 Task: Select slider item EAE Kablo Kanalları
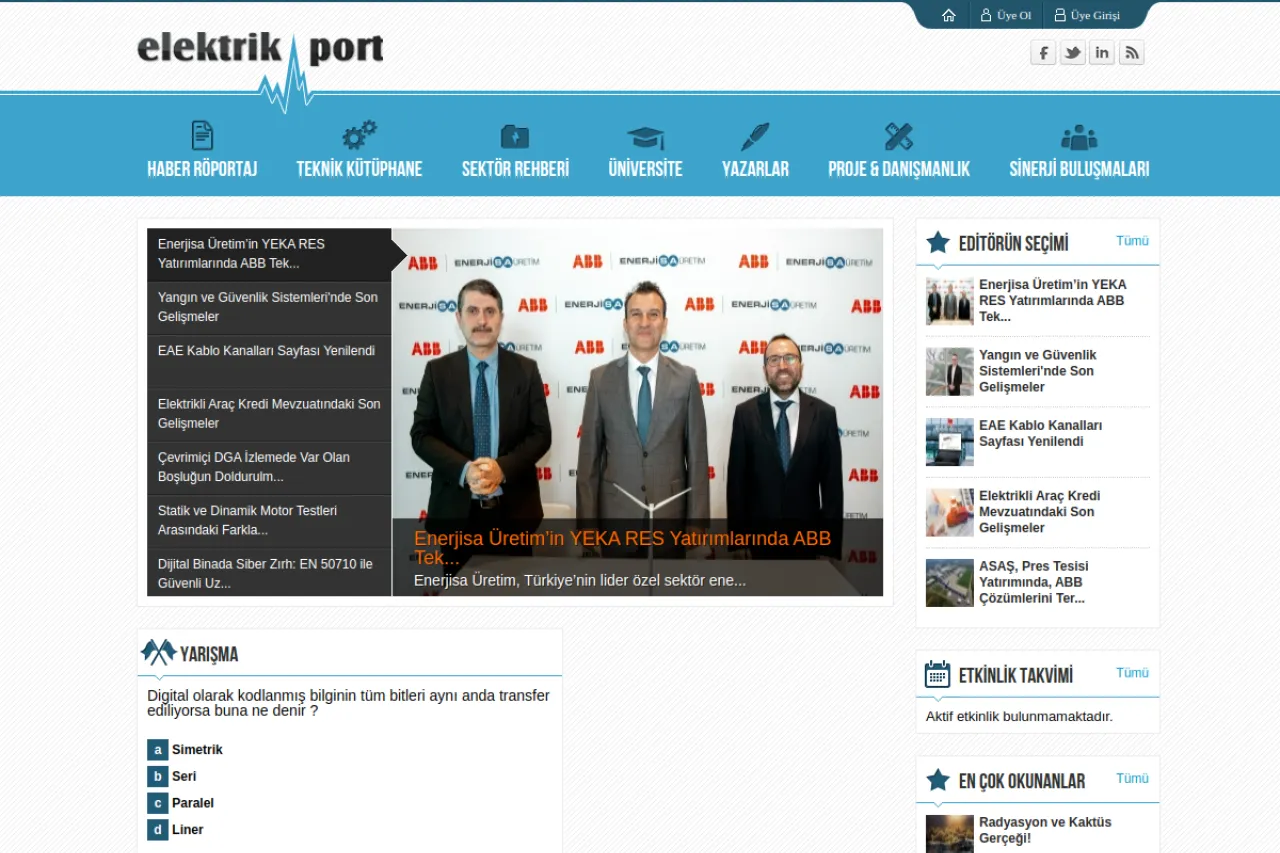click(x=269, y=361)
